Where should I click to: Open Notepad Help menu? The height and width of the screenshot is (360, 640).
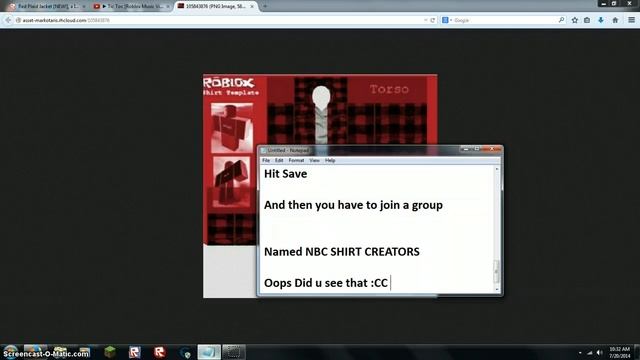pyautogui.click(x=330, y=160)
